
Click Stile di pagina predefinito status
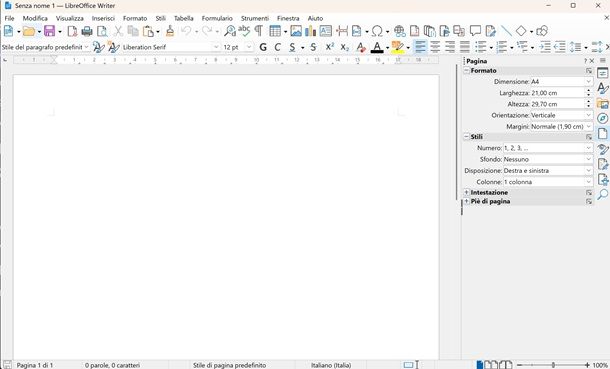230,365
